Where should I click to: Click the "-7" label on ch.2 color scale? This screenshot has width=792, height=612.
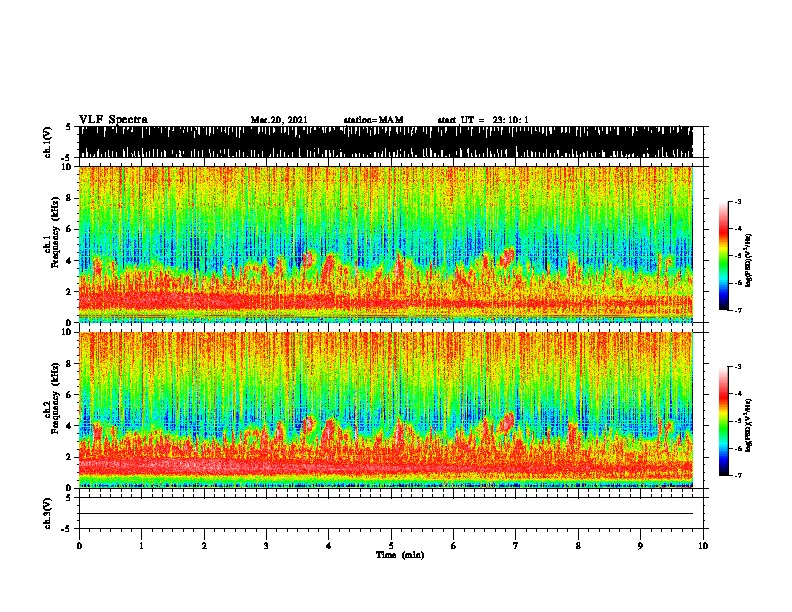[738, 476]
